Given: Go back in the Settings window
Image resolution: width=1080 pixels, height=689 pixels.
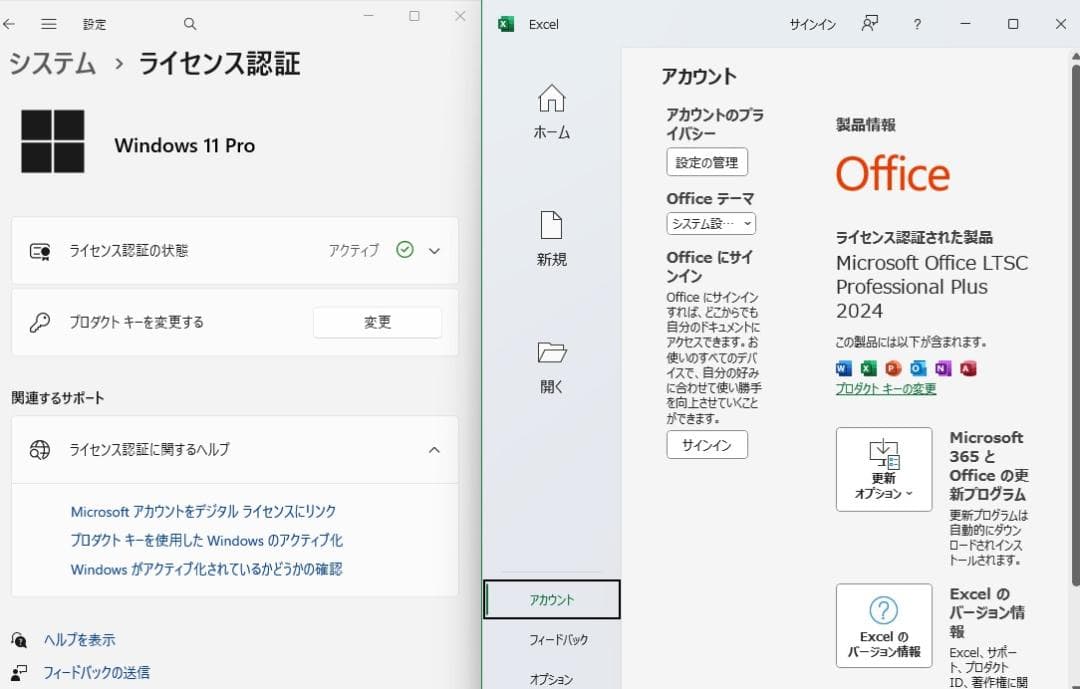Looking at the screenshot, I should pos(9,24).
